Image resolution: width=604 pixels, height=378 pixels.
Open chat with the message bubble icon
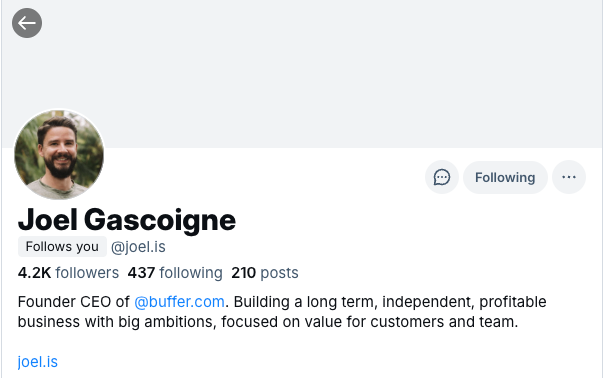442,177
